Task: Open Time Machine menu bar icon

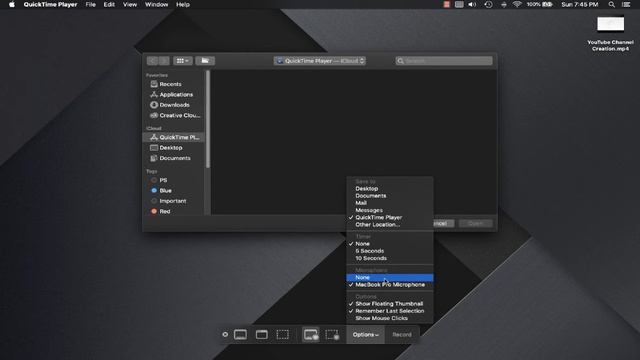Action: 488,4
